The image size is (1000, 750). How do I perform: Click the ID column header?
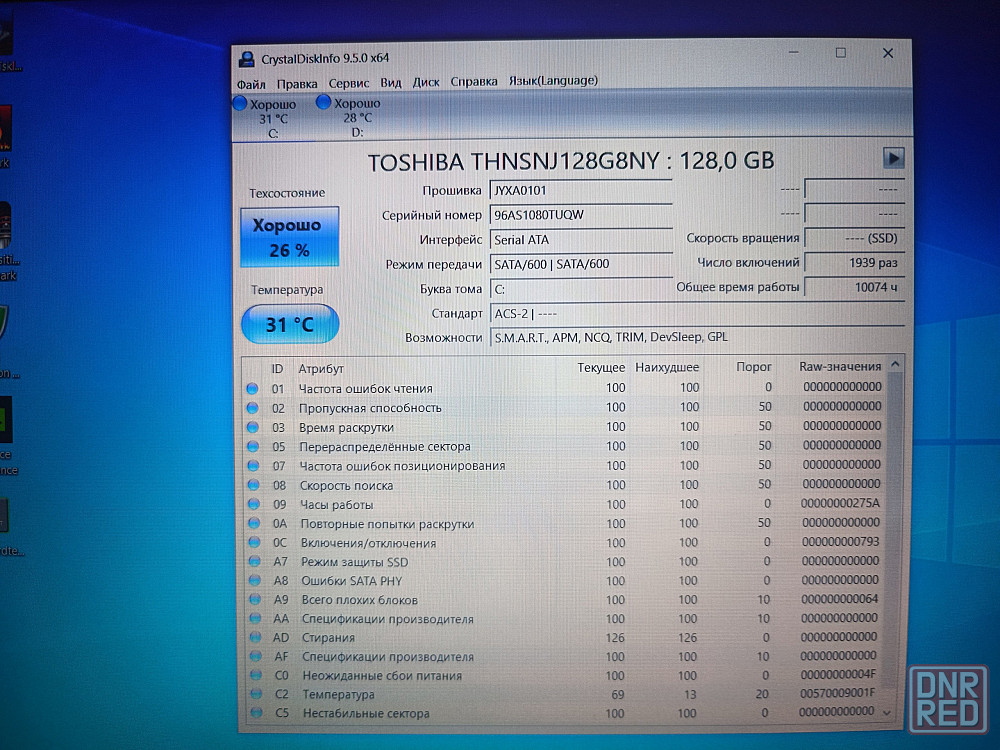277,369
